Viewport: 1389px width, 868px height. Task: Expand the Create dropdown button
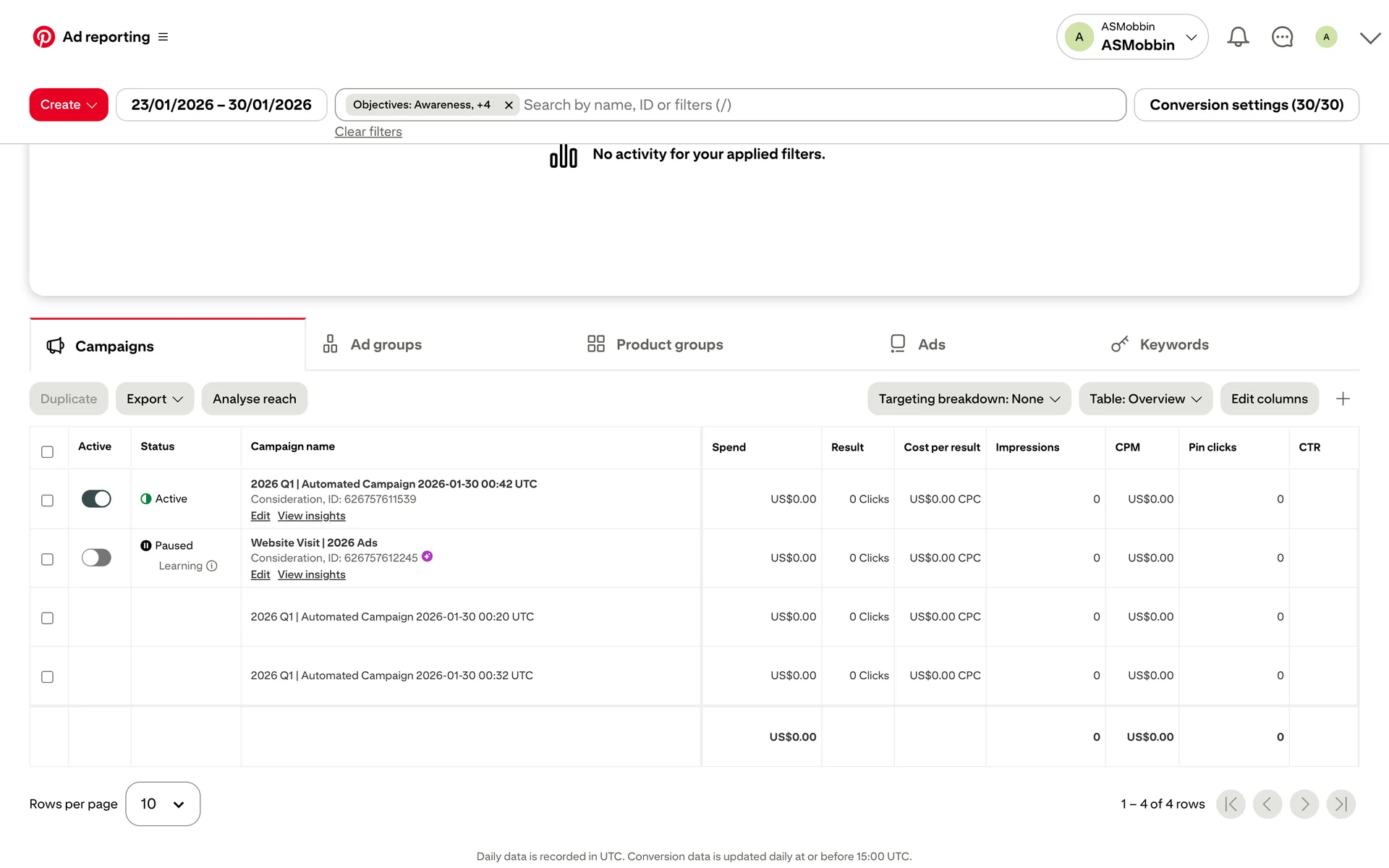point(69,105)
